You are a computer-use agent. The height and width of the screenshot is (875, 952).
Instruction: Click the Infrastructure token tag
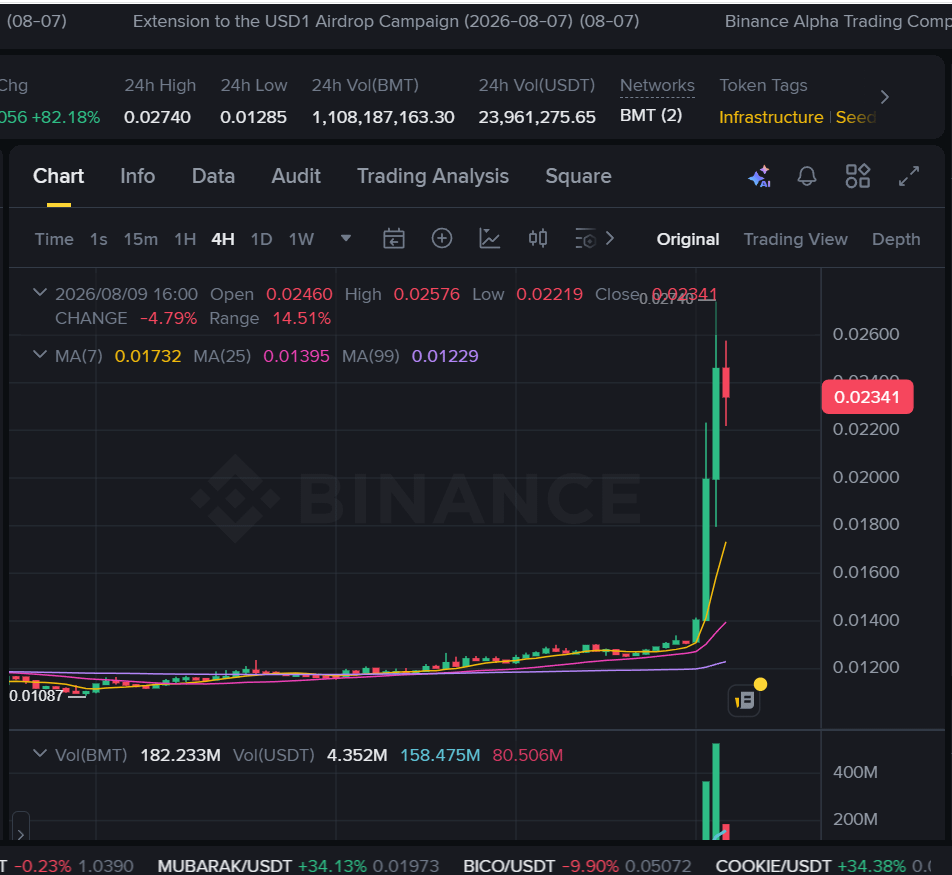click(x=771, y=117)
